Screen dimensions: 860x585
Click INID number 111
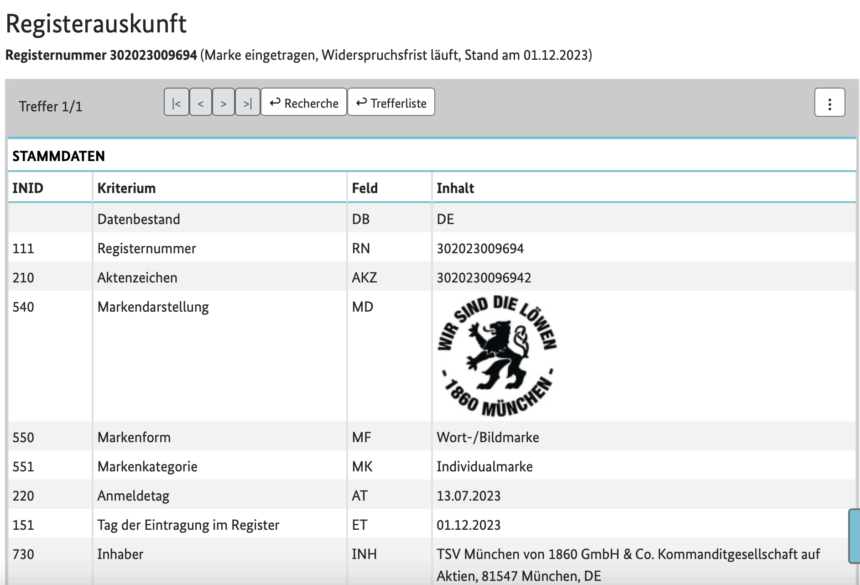(x=23, y=248)
